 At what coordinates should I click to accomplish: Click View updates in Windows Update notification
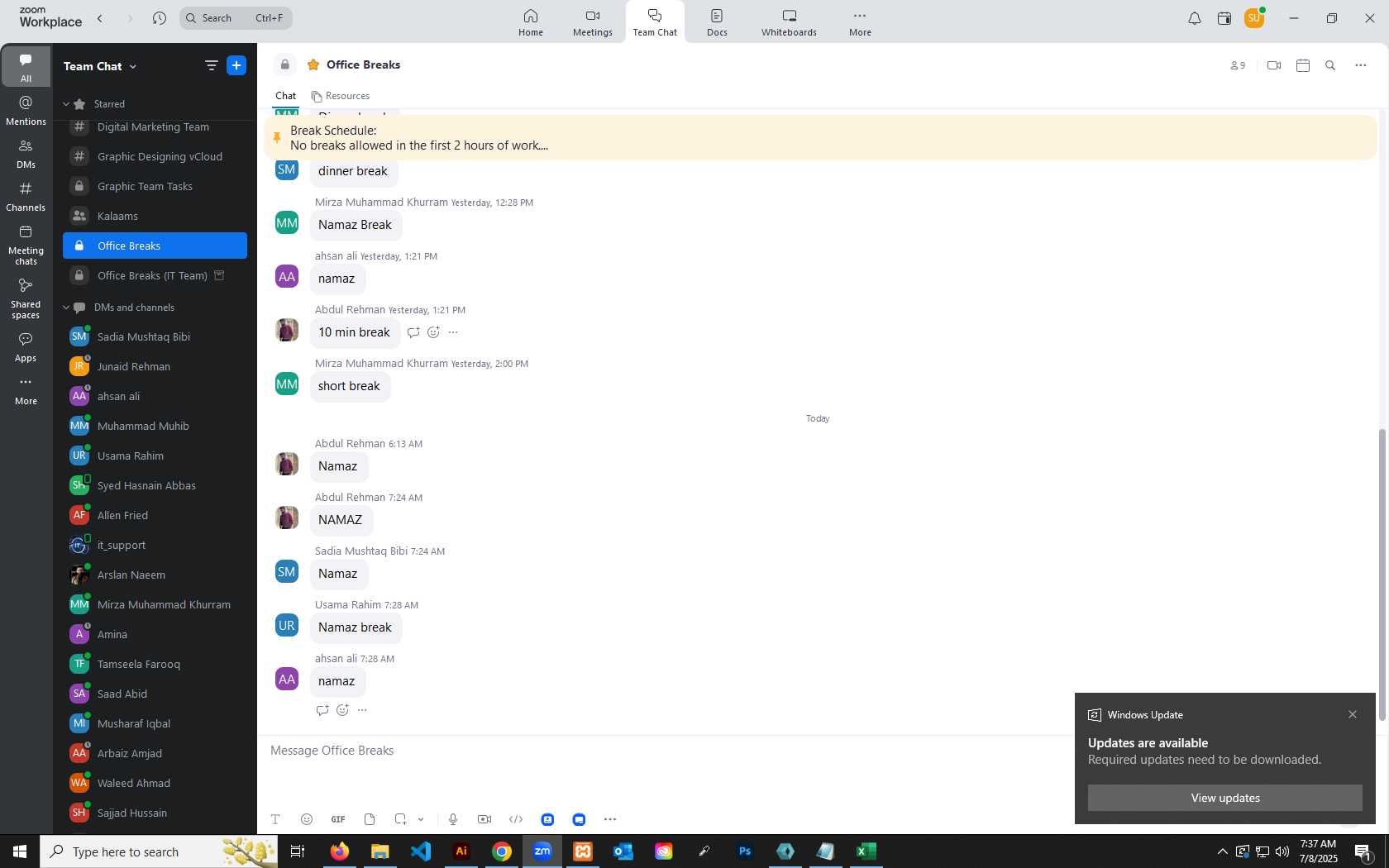(1224, 798)
